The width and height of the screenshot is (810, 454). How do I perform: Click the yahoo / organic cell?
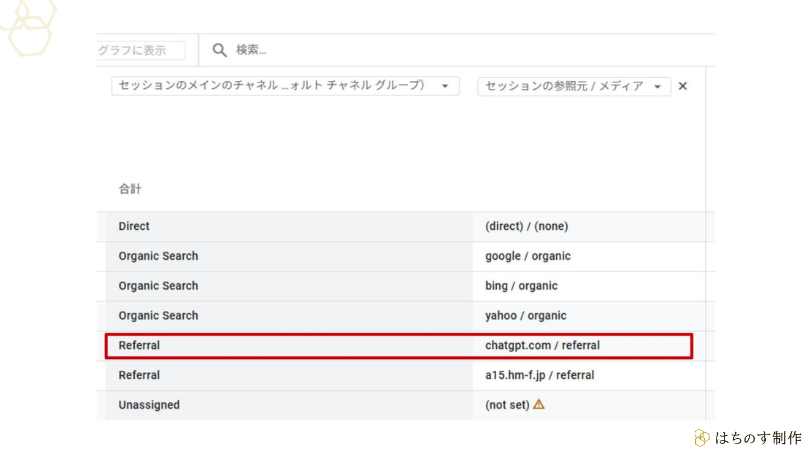click(x=525, y=316)
